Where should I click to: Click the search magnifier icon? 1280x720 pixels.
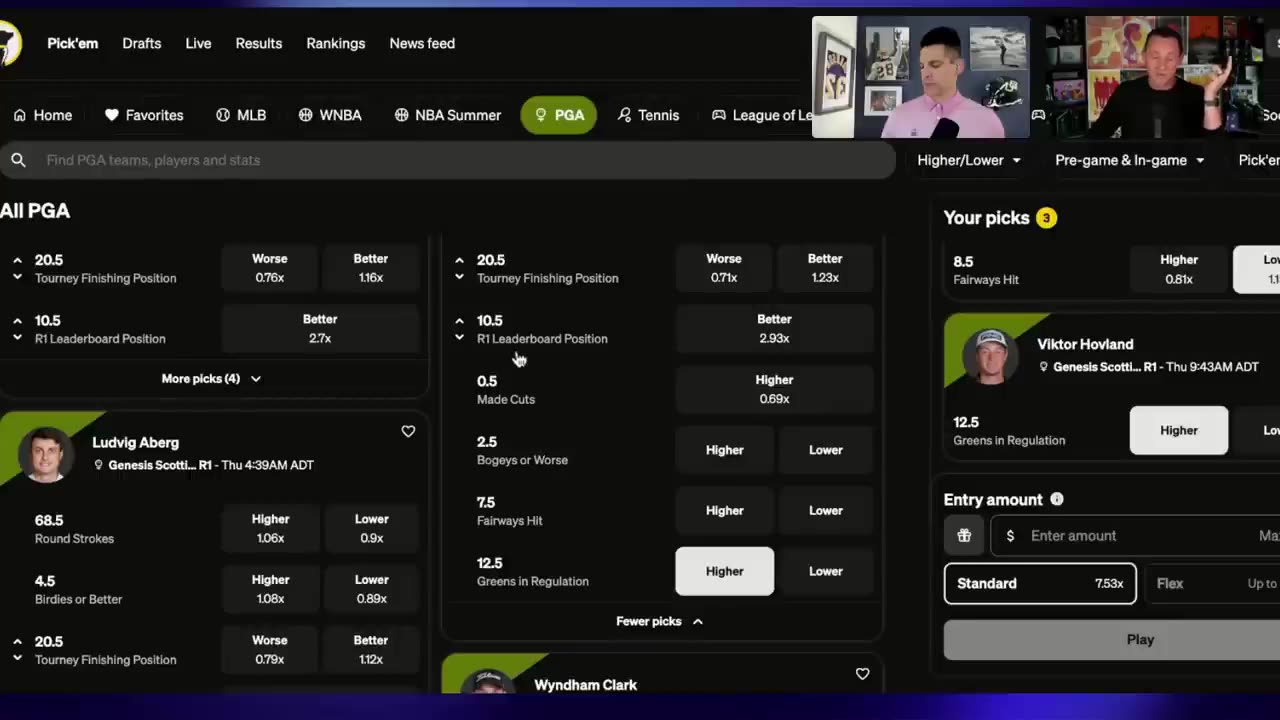(18, 160)
